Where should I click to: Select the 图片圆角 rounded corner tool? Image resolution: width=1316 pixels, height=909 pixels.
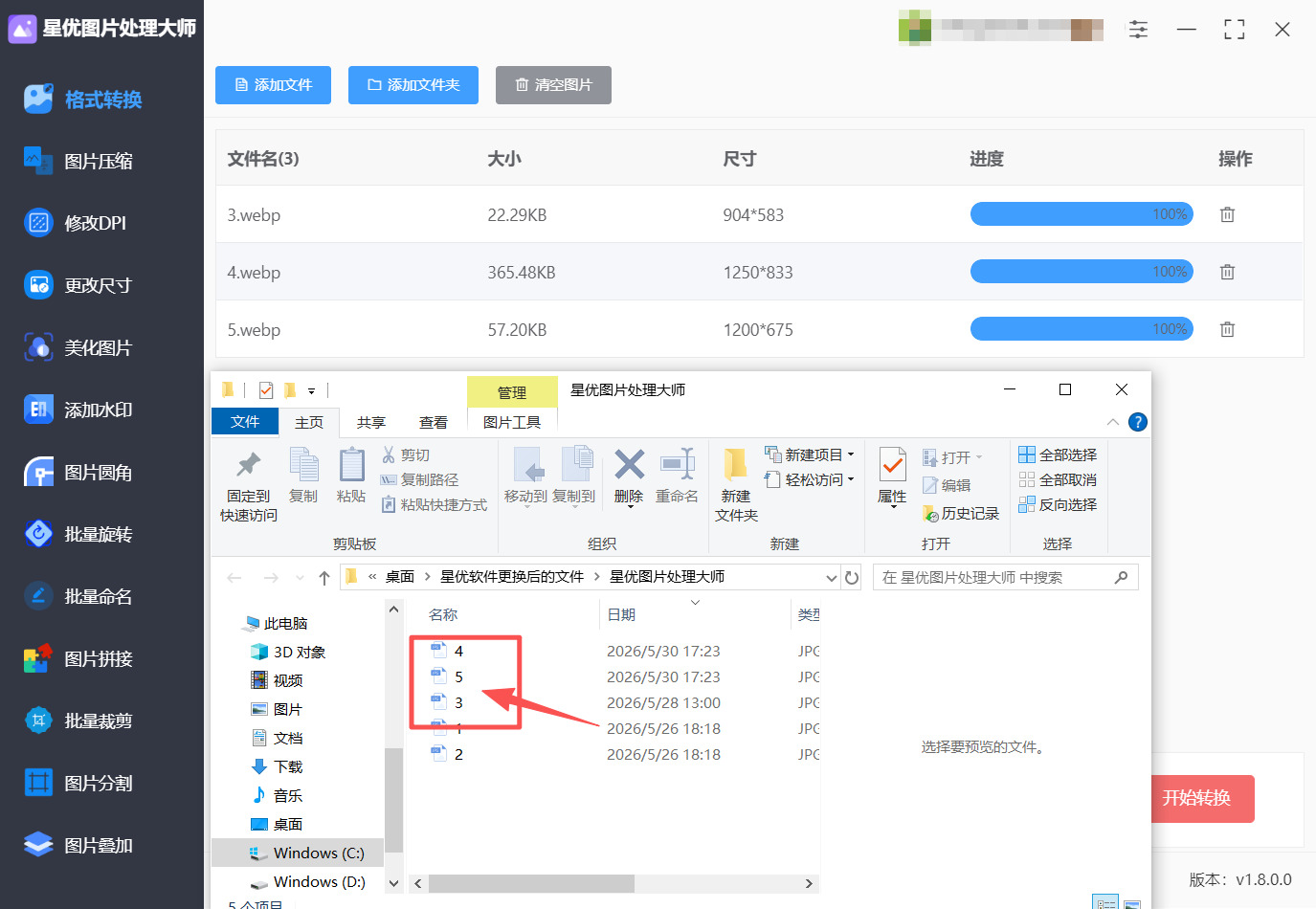(x=79, y=472)
